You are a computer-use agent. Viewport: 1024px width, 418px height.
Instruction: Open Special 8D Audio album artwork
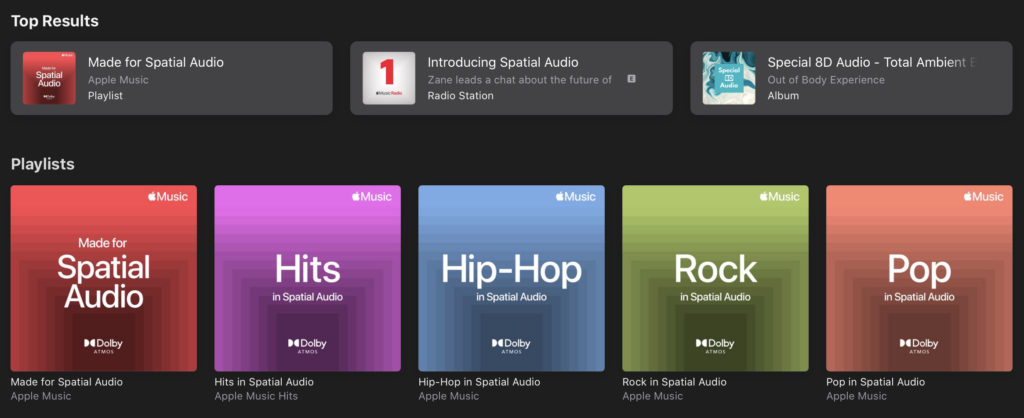point(728,78)
